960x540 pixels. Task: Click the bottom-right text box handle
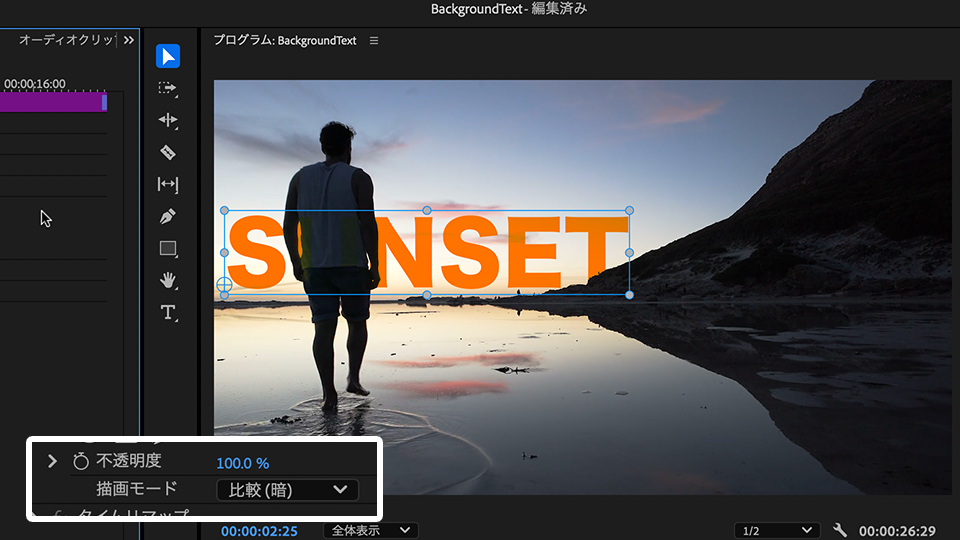[x=629, y=295]
